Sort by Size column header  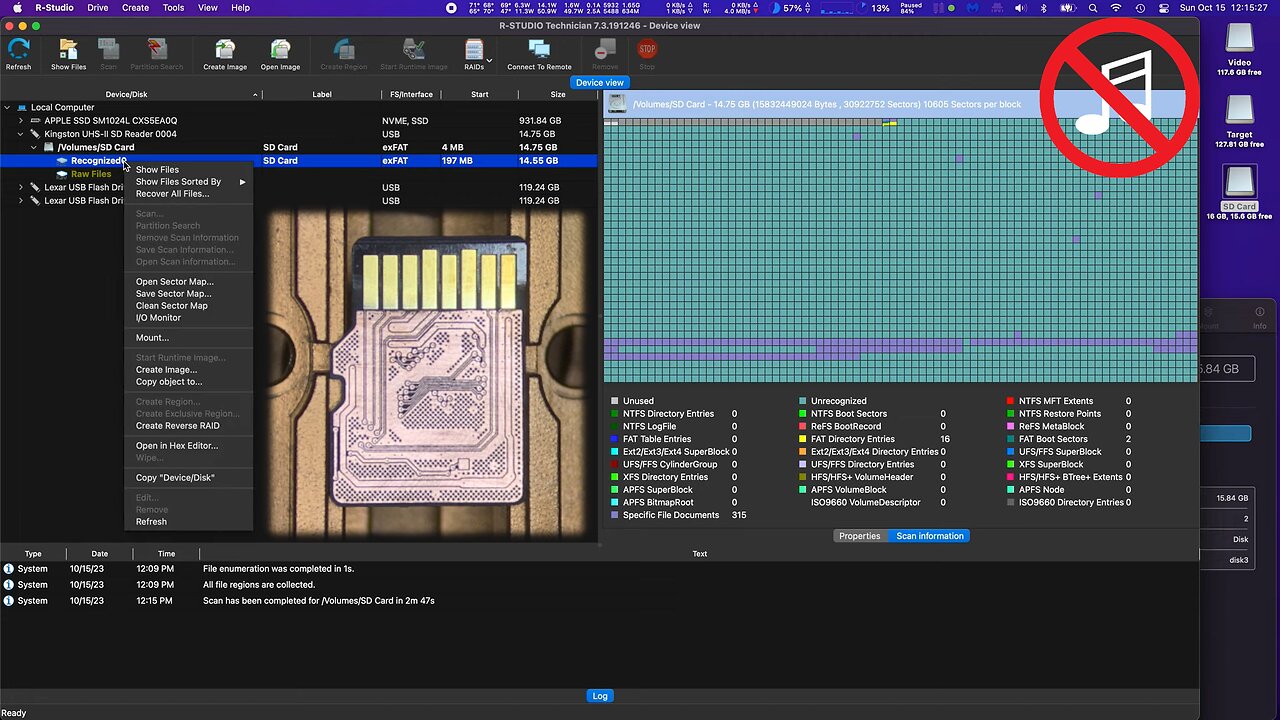click(x=558, y=95)
